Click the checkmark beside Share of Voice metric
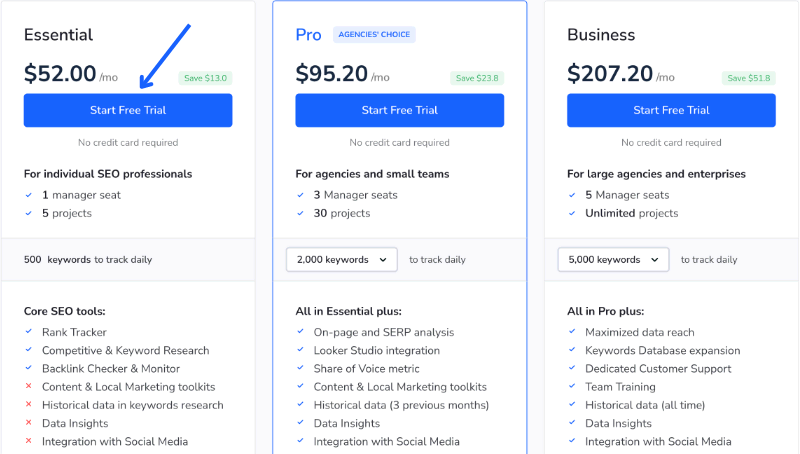Viewport: 800px width, 454px height. pyautogui.click(x=300, y=369)
